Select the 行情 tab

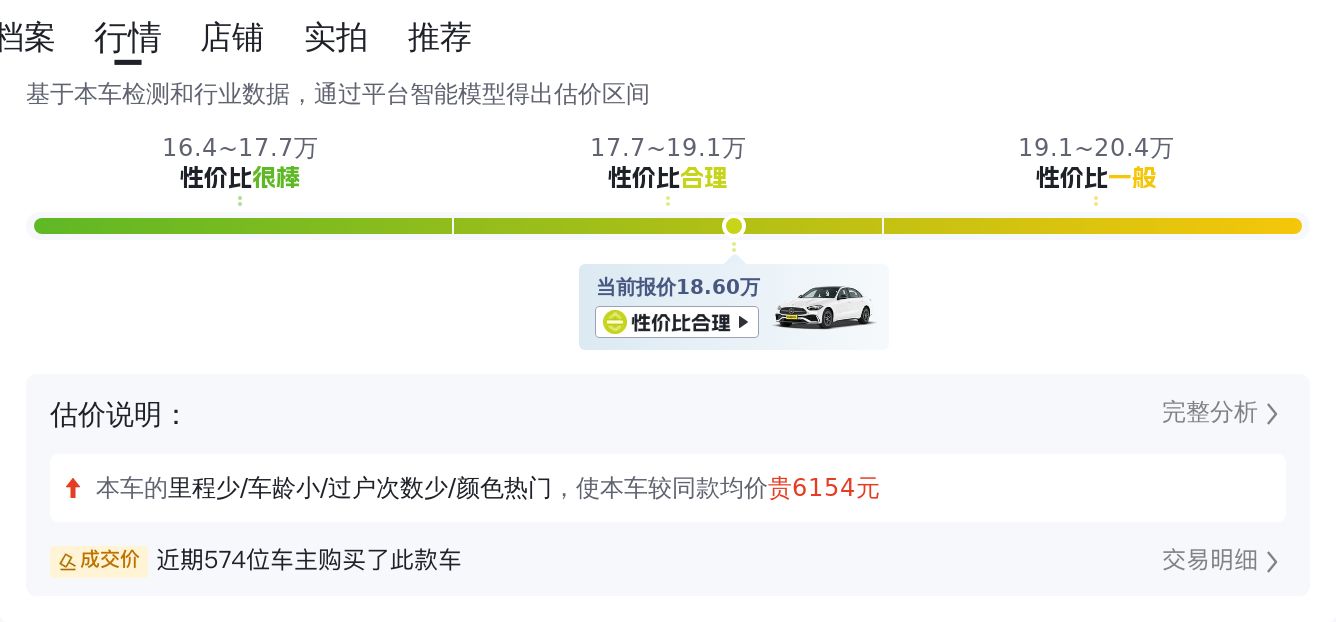(128, 38)
